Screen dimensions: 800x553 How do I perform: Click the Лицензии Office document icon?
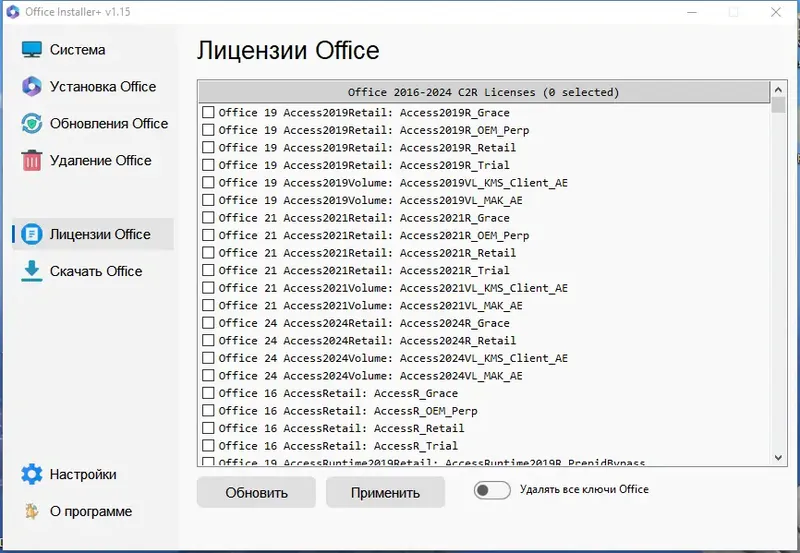pos(32,235)
